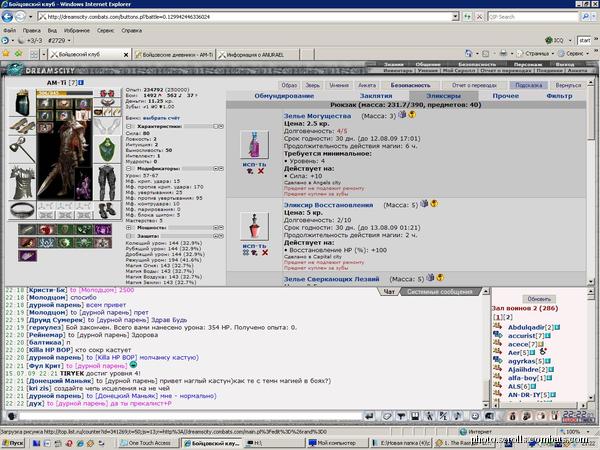Viewport: 600px width, 450px height.
Task: Switch to Системные сообщения chat tab
Action: point(440,292)
